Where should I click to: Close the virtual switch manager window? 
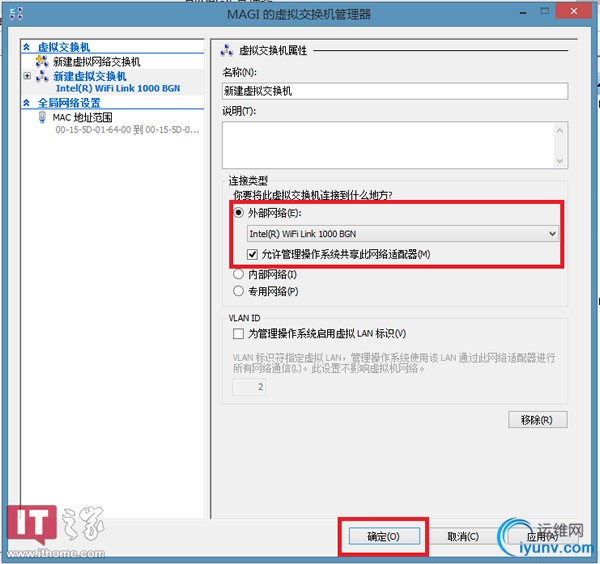574,11
